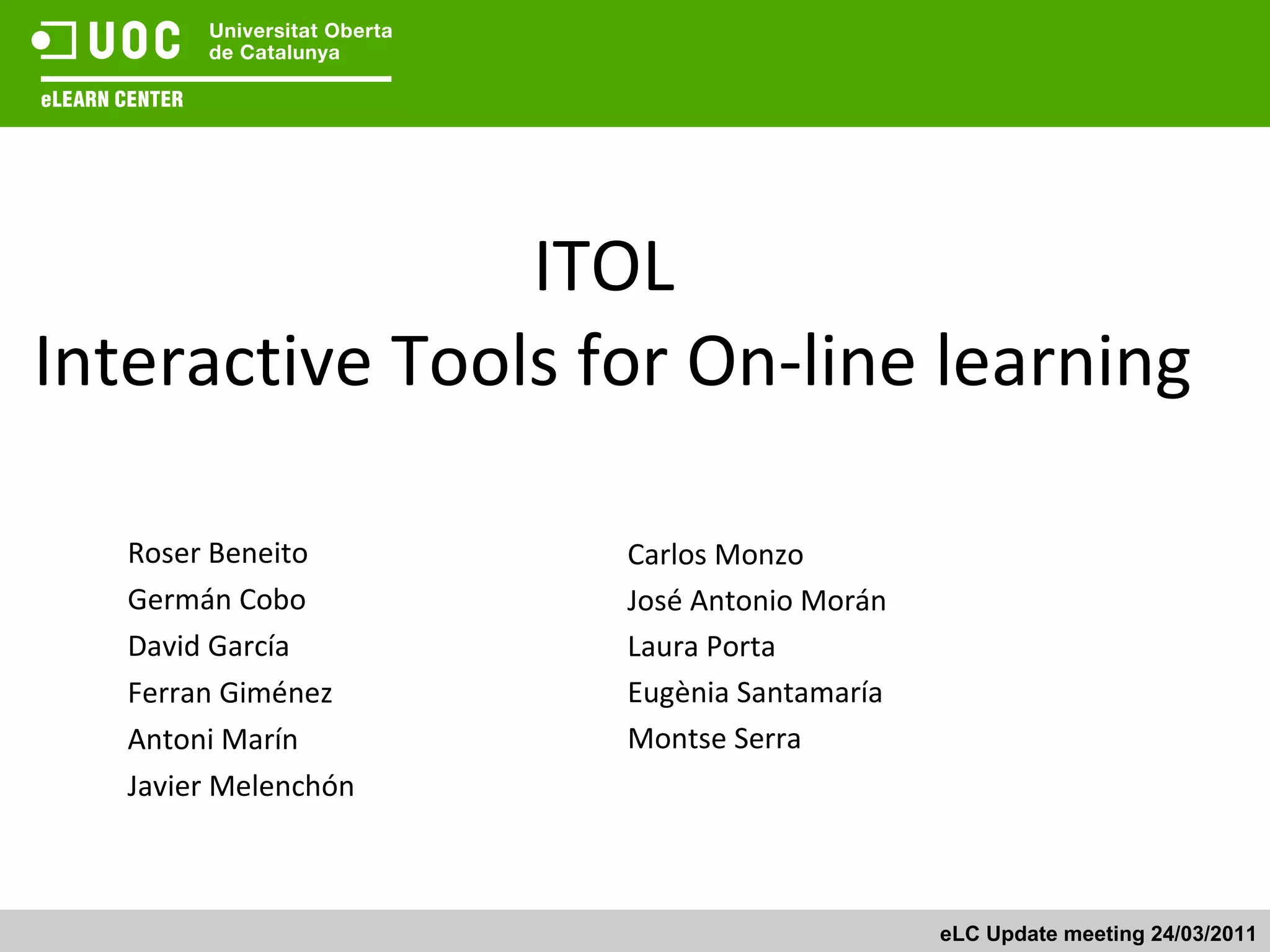The image size is (1270, 952).
Task: Click the eLC Update meeting date footer
Action: (x=1098, y=933)
